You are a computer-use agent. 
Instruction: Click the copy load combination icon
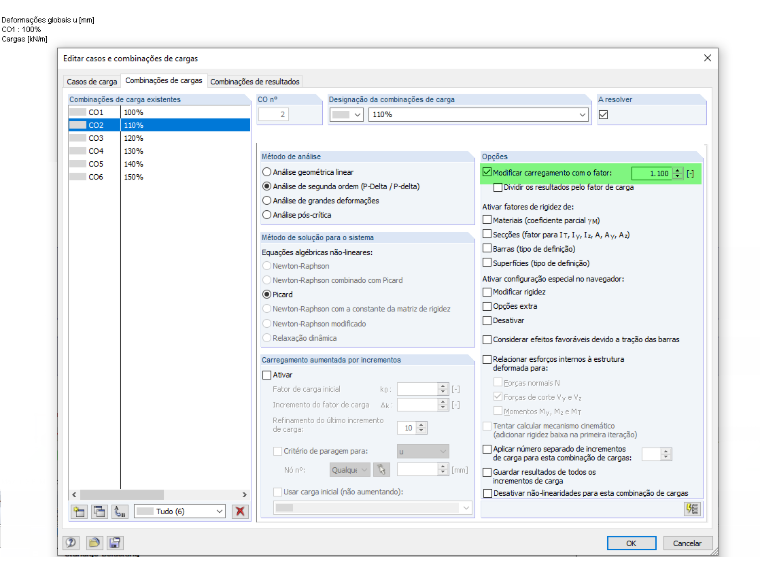tap(99, 511)
